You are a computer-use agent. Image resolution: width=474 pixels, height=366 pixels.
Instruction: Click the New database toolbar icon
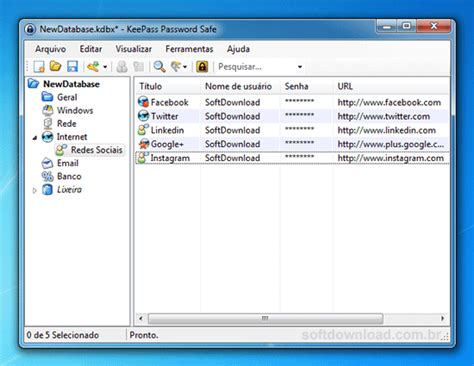[x=39, y=67]
